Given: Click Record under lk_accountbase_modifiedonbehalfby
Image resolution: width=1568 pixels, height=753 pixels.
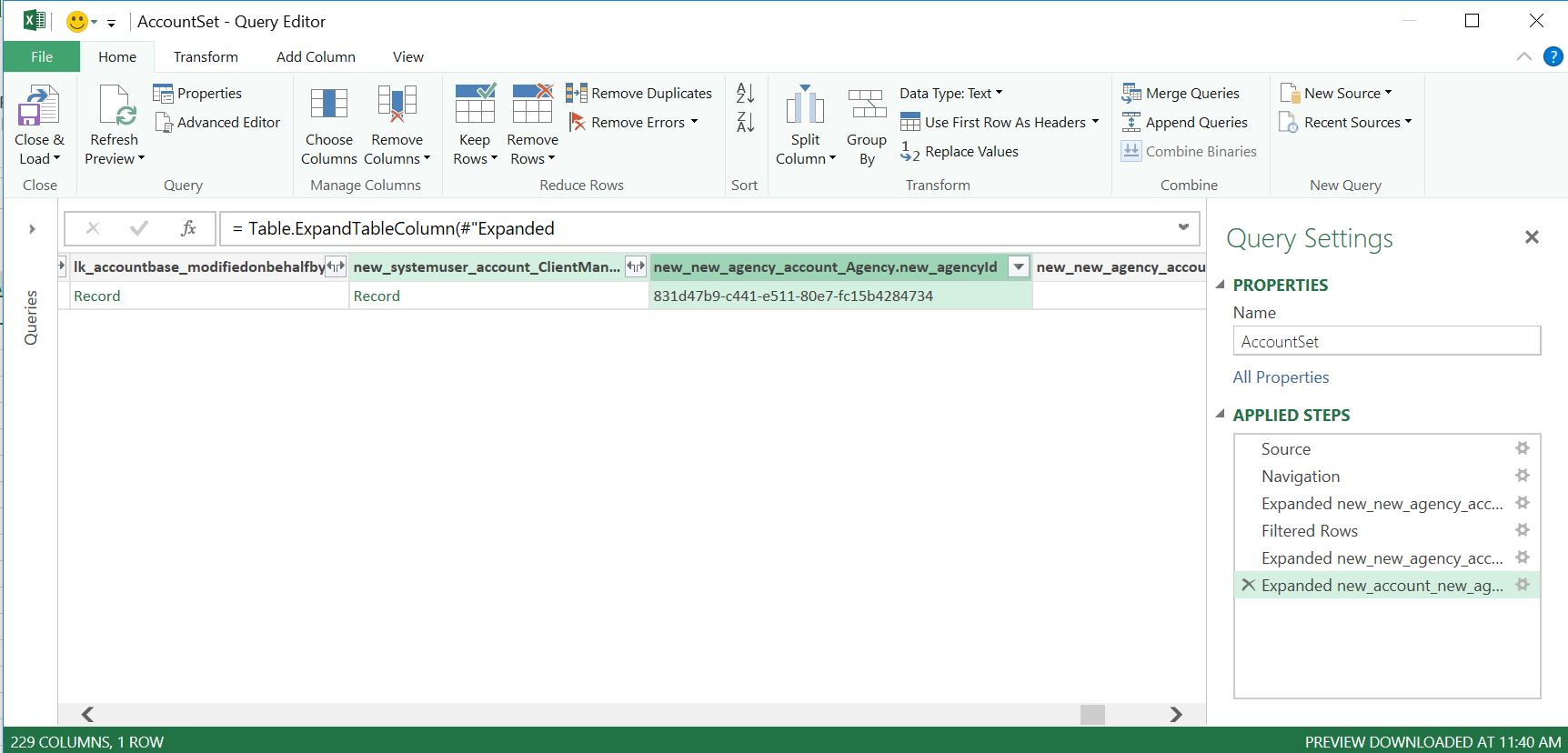Looking at the screenshot, I should (x=208, y=296).
